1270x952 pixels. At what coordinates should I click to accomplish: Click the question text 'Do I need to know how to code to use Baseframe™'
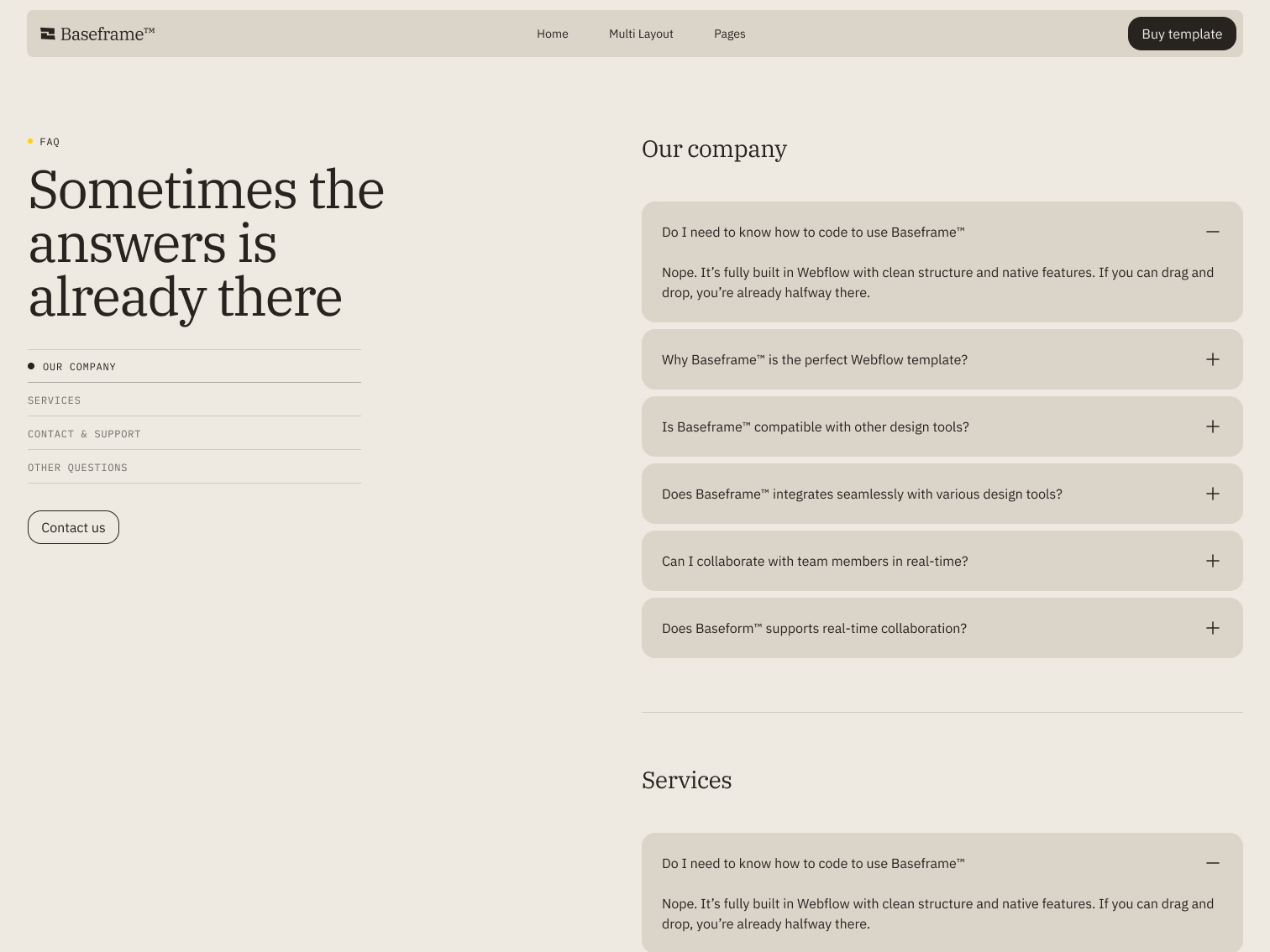(812, 231)
